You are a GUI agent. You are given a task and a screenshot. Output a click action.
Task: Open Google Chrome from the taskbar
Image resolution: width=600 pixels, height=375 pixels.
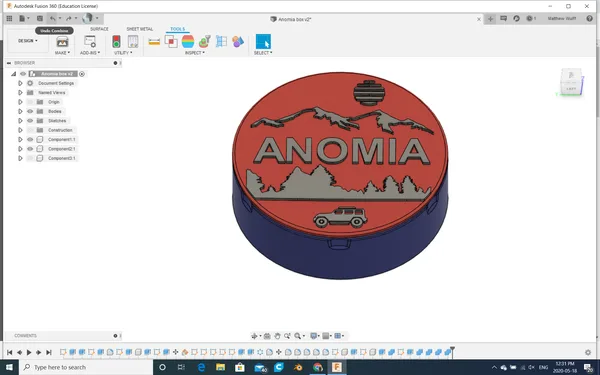tap(318, 367)
